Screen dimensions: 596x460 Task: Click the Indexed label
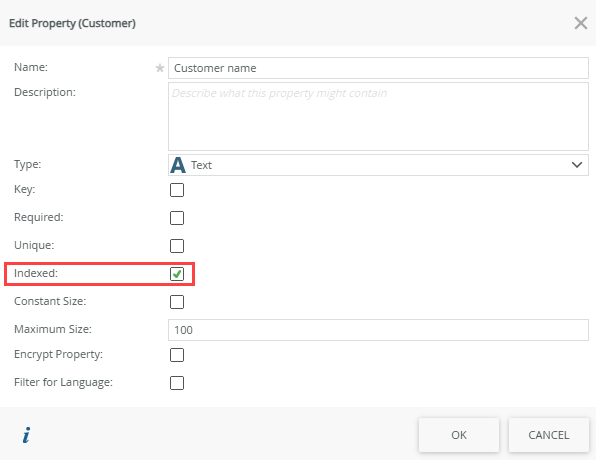pos(36,273)
